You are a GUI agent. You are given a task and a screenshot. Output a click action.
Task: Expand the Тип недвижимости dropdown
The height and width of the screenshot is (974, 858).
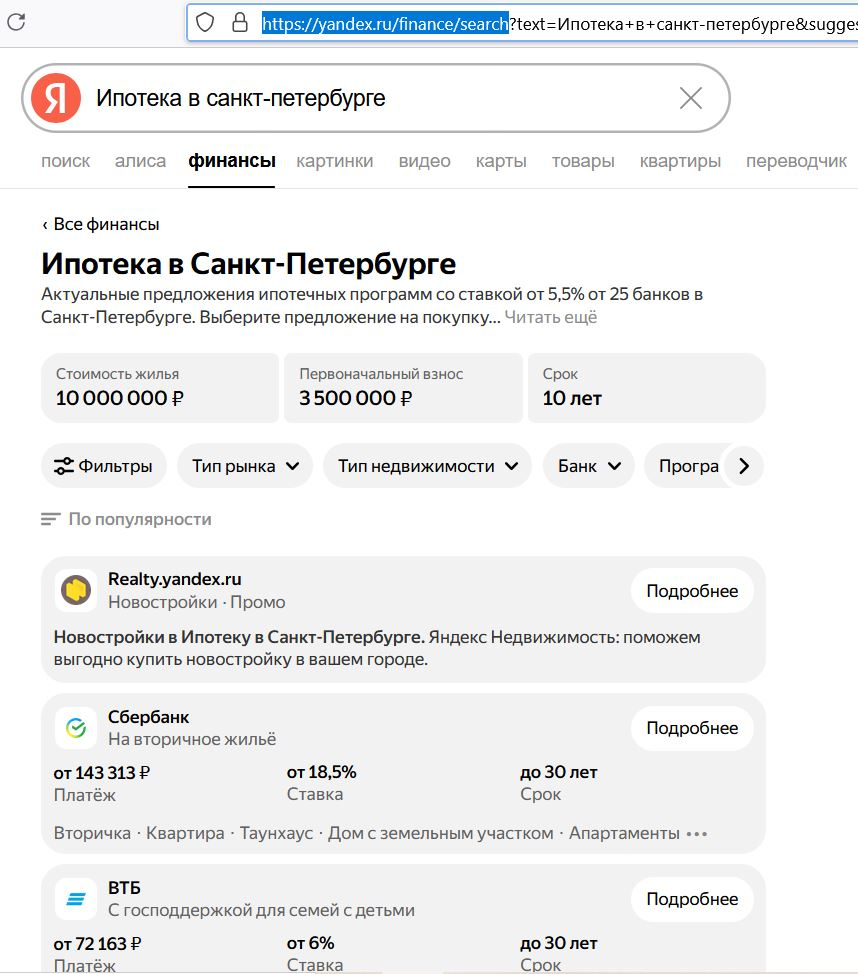(x=427, y=466)
